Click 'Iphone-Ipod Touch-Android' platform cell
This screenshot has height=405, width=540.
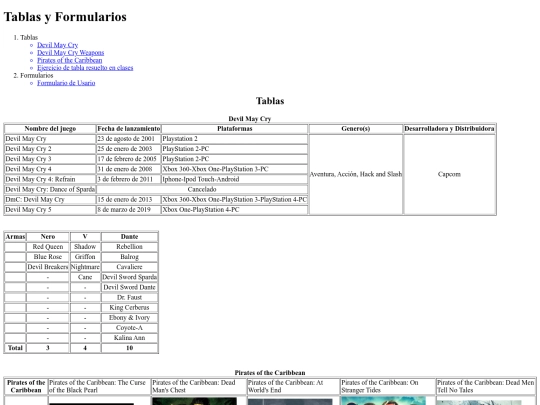click(x=235, y=179)
